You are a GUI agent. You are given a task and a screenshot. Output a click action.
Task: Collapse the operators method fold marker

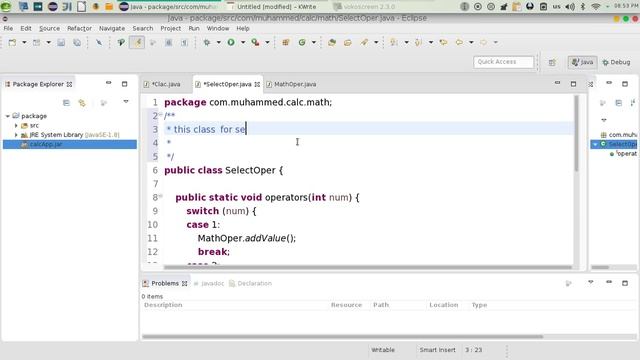pyautogui.click(x=160, y=196)
